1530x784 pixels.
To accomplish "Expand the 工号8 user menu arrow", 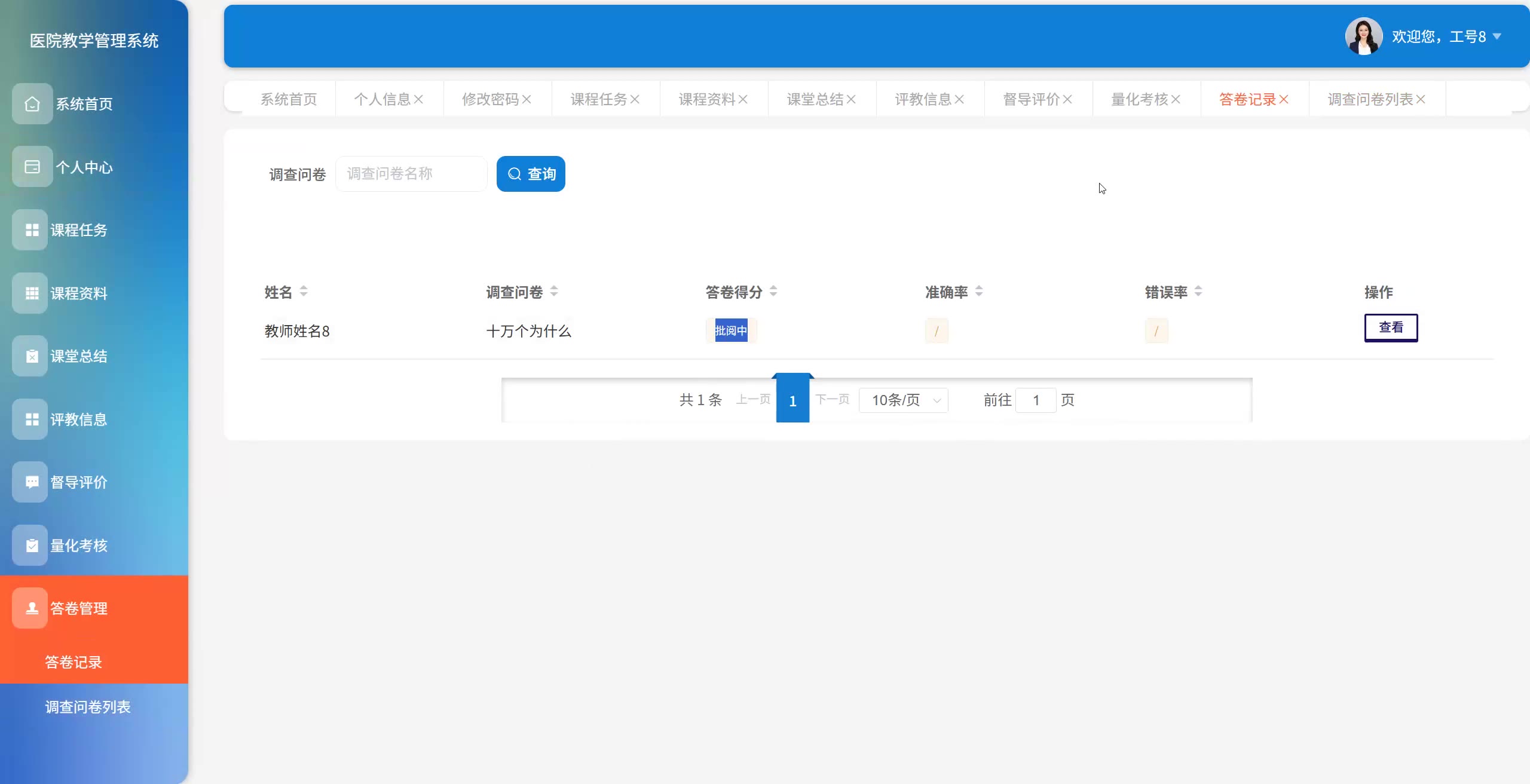I will point(1497,36).
